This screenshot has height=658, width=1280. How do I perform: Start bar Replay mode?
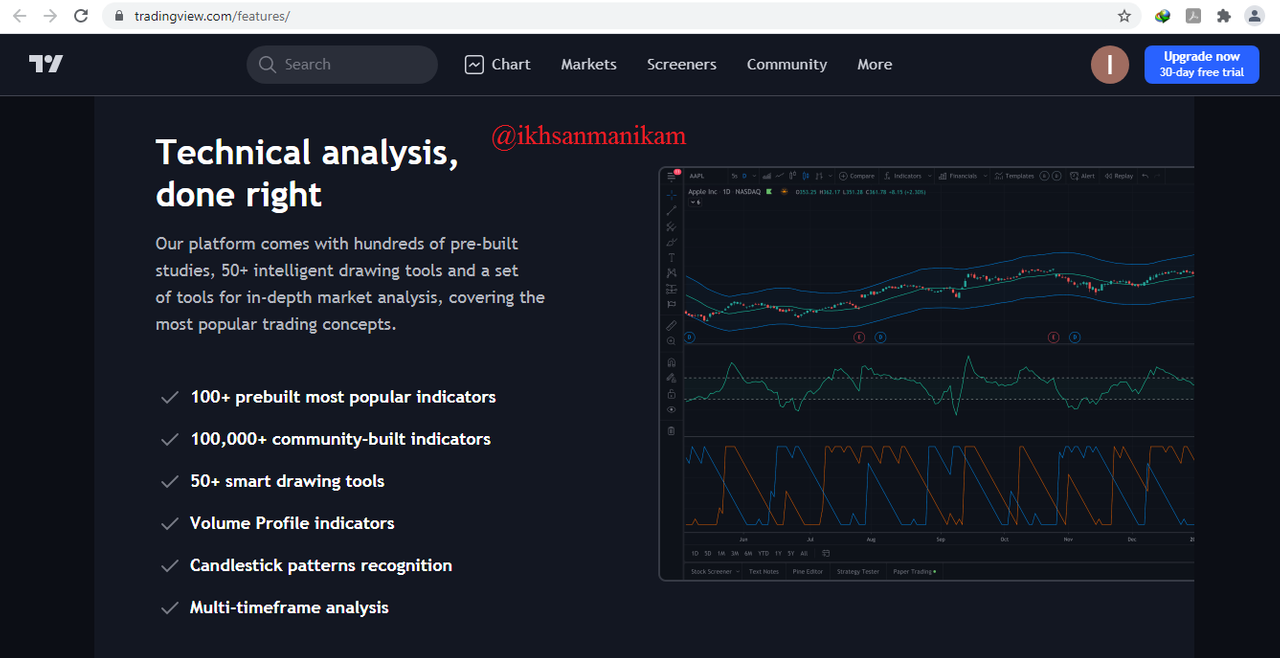coord(1118,176)
